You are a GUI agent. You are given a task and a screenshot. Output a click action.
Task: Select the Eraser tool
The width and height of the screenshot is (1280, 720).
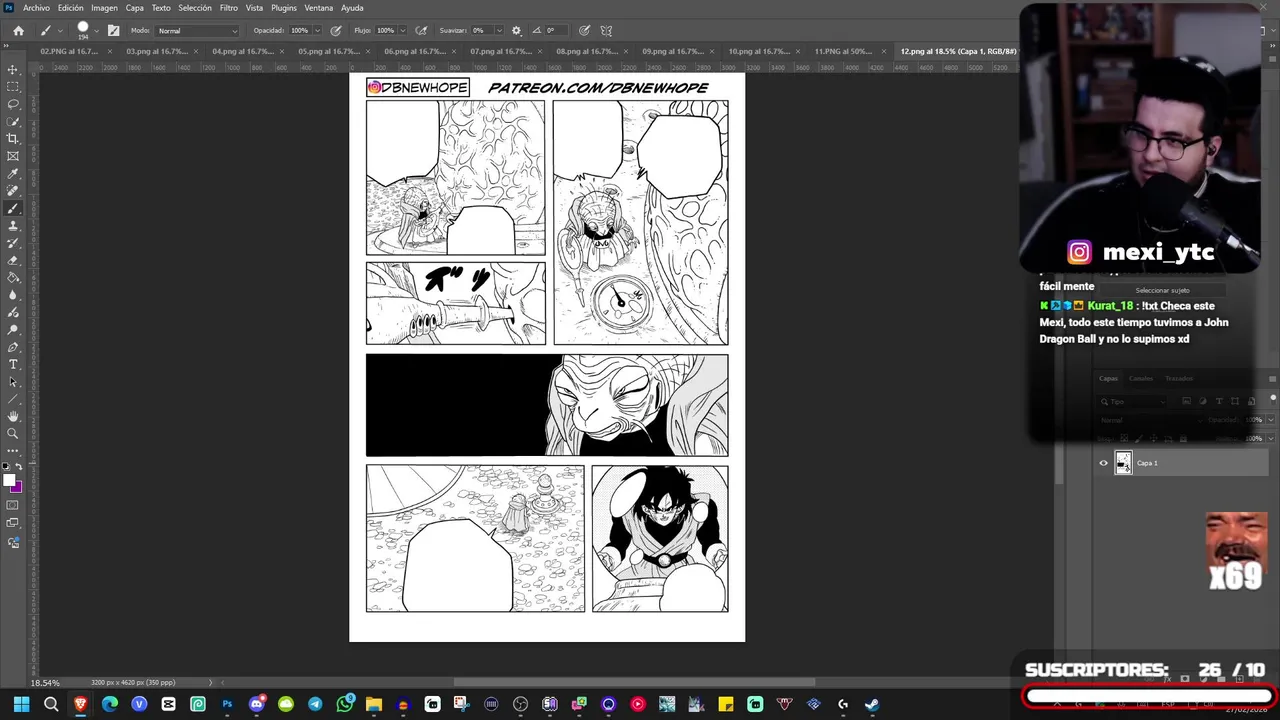point(13,260)
